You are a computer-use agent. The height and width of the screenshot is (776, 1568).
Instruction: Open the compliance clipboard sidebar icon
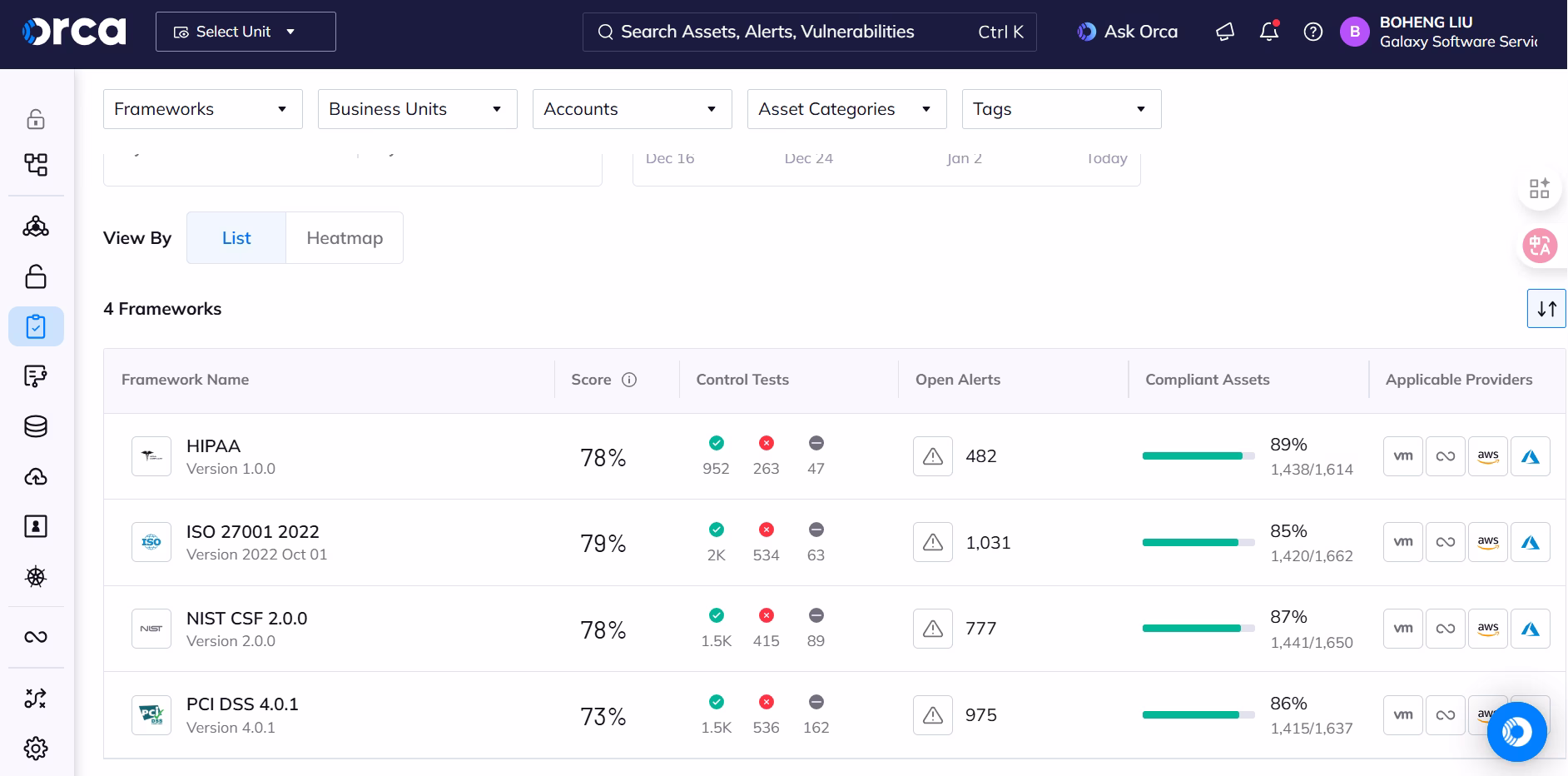[36, 326]
